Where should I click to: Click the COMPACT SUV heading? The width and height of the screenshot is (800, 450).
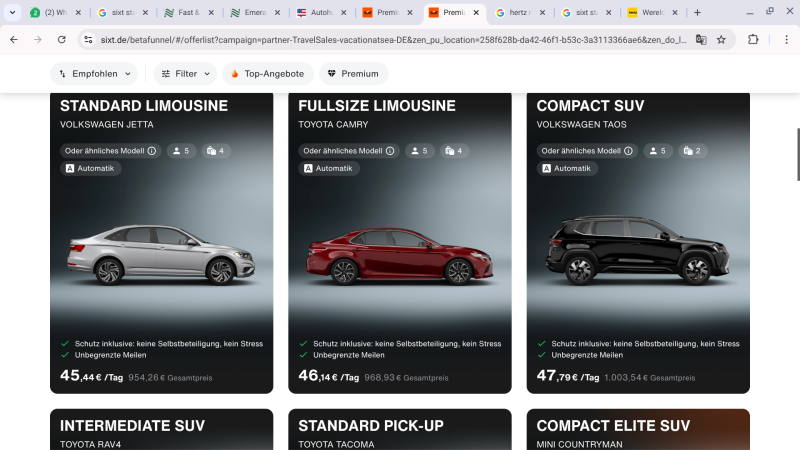pos(590,106)
